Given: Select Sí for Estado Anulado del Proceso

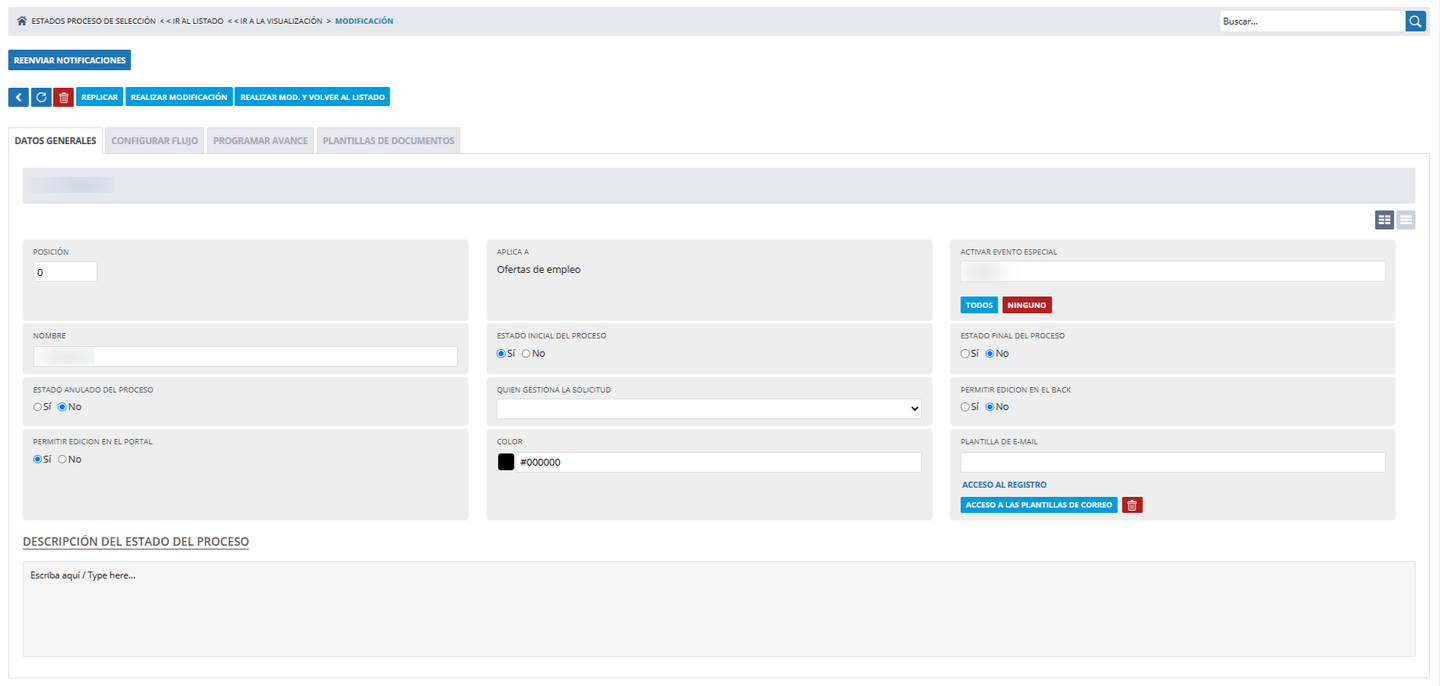Looking at the screenshot, I should tap(38, 407).
